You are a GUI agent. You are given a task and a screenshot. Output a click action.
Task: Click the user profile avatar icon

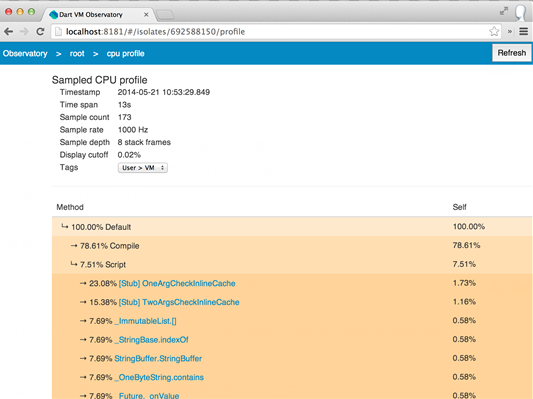(x=520, y=13)
